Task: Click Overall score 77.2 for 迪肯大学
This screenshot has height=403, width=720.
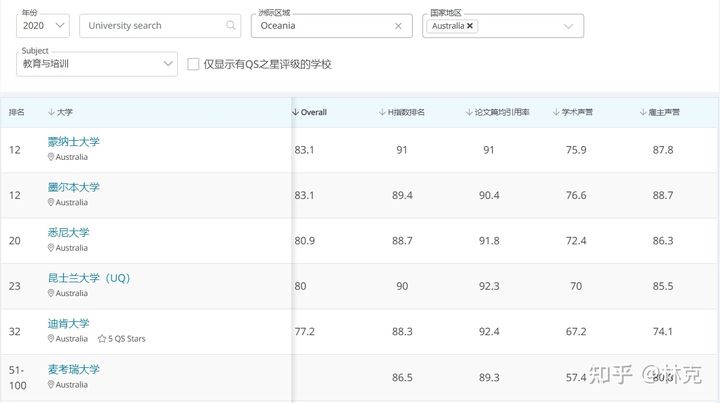Action: (x=304, y=331)
